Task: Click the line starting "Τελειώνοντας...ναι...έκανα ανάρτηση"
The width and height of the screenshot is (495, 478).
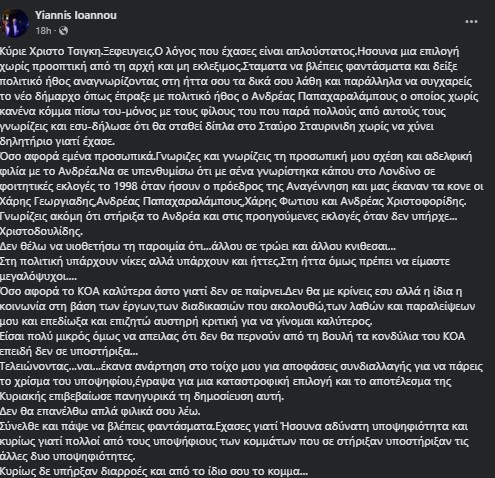Action: point(241,366)
